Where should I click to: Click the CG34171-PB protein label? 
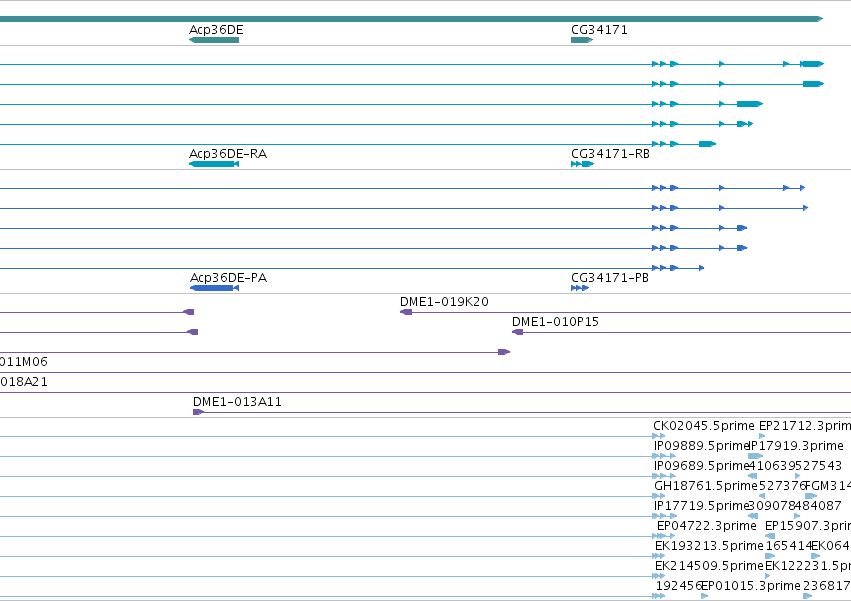[610, 278]
